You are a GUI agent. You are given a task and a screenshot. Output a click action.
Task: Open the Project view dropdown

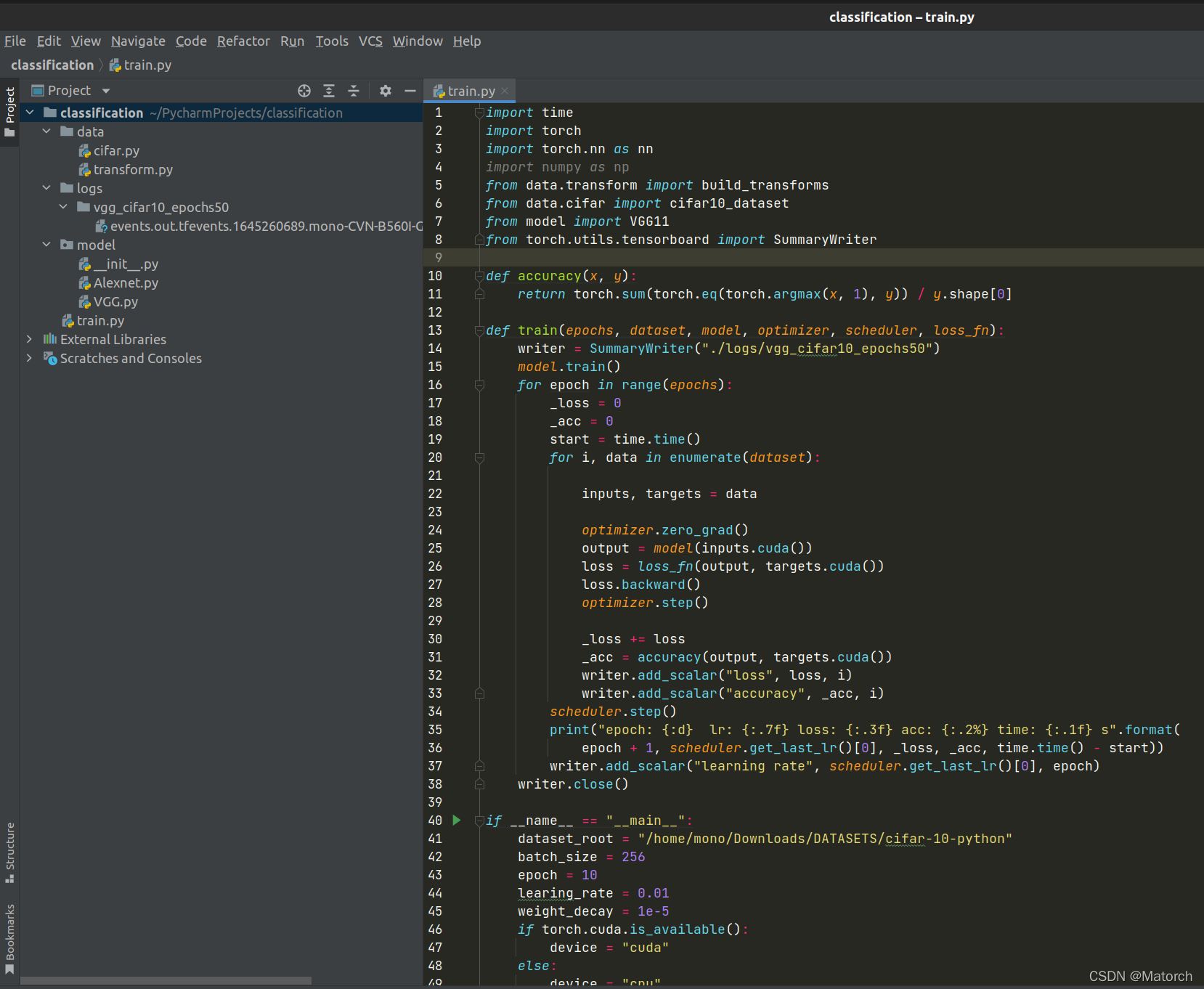[x=106, y=91]
